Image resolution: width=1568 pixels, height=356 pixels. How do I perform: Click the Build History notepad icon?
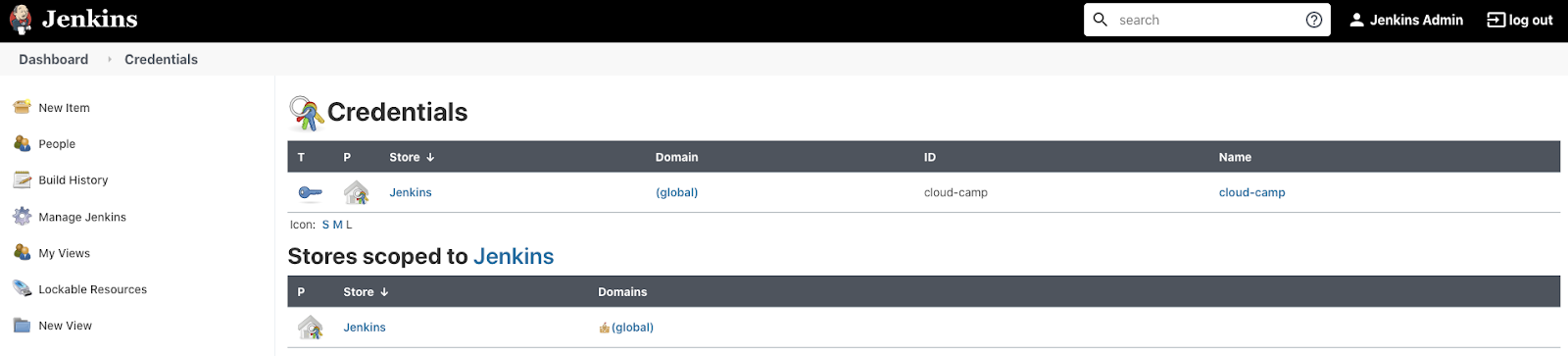tap(22, 179)
